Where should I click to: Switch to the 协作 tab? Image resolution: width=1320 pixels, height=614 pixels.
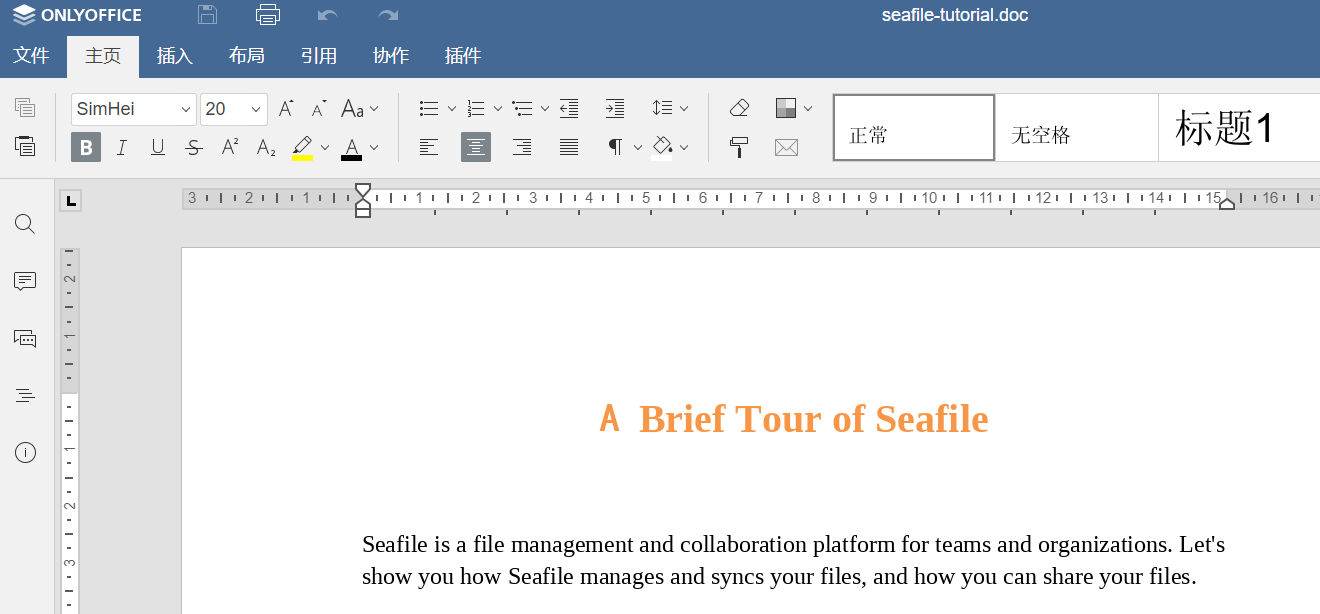click(x=391, y=56)
